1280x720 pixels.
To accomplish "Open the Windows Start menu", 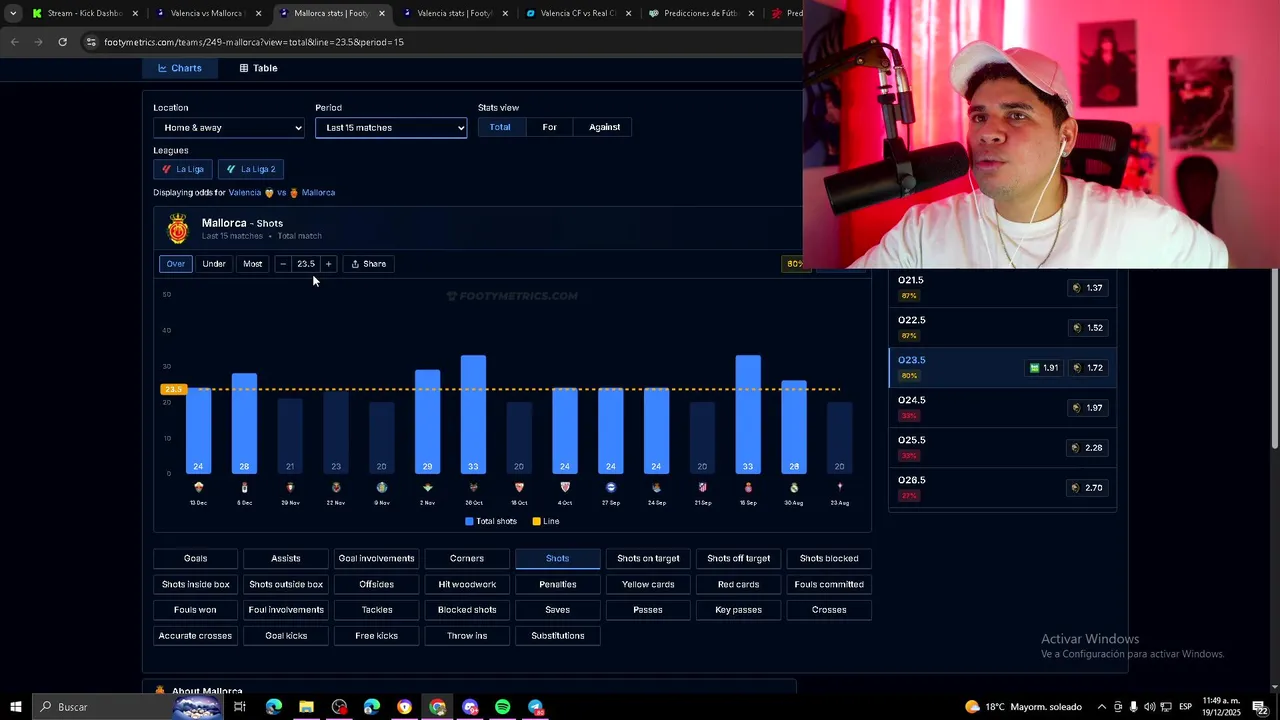I will click(x=16, y=707).
